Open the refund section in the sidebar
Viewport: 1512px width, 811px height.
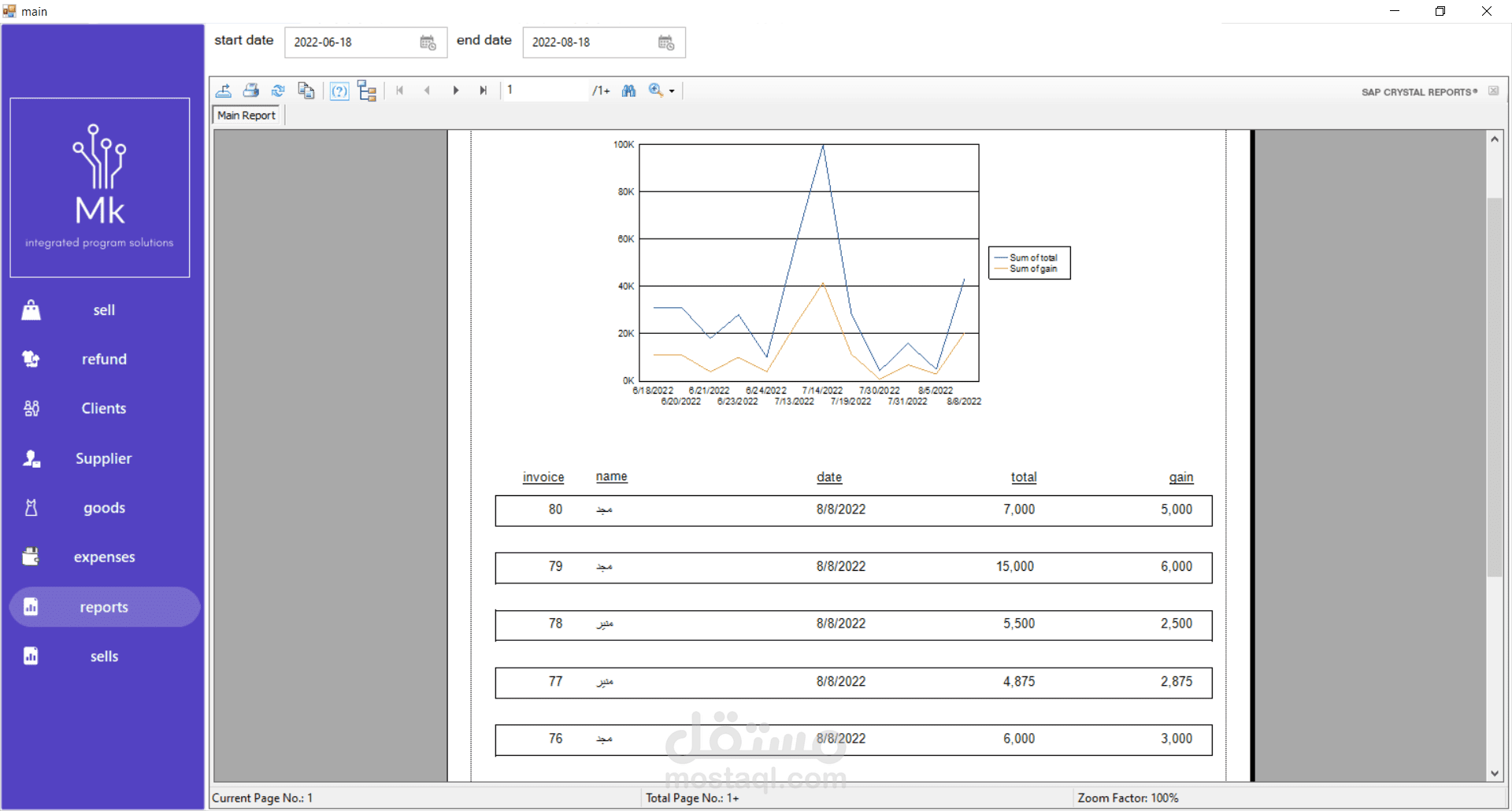(103, 359)
